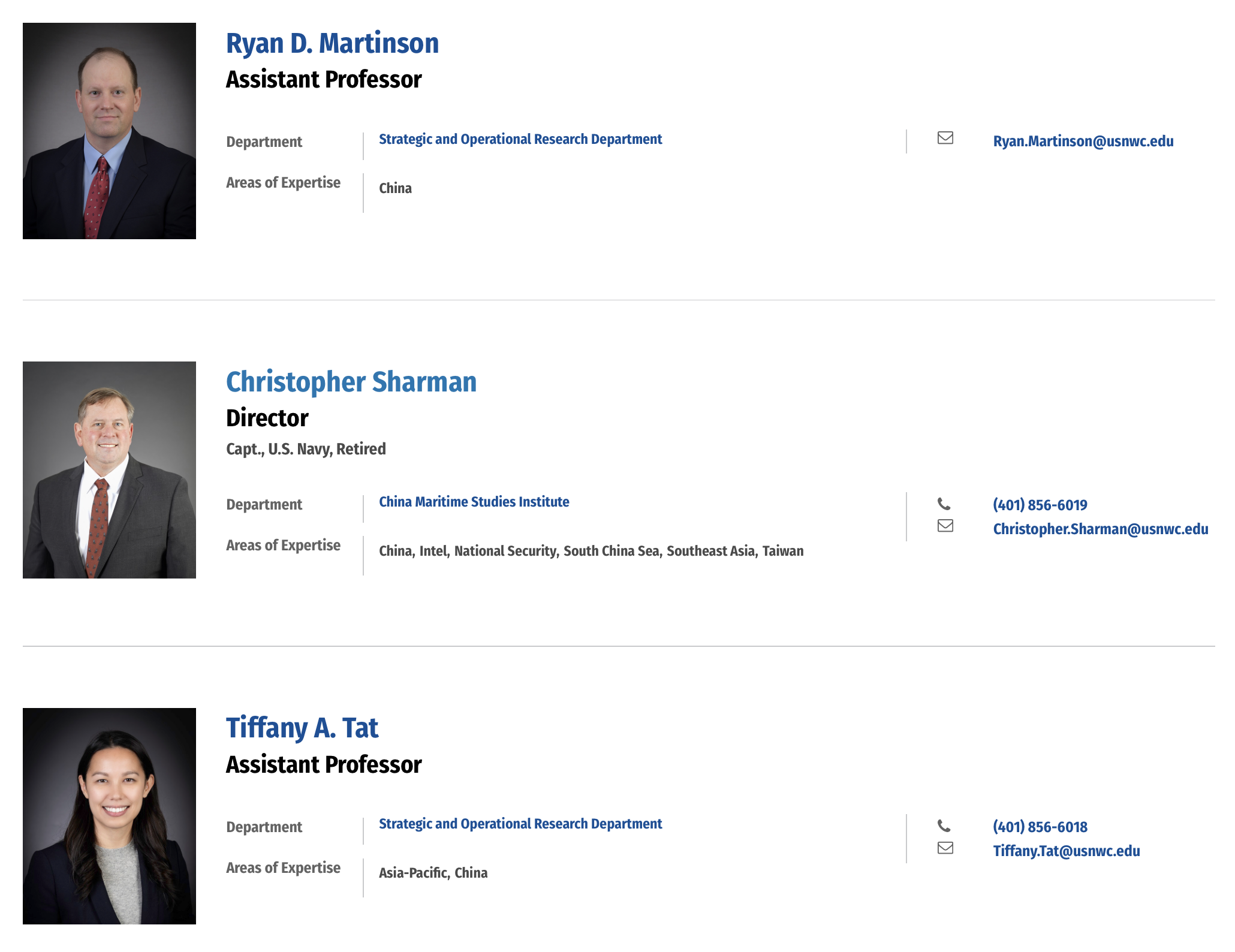Image resolution: width=1235 pixels, height=952 pixels.
Task: Click Ryan Martinson's Strategic and Operational Research Department link
Action: 520,139
